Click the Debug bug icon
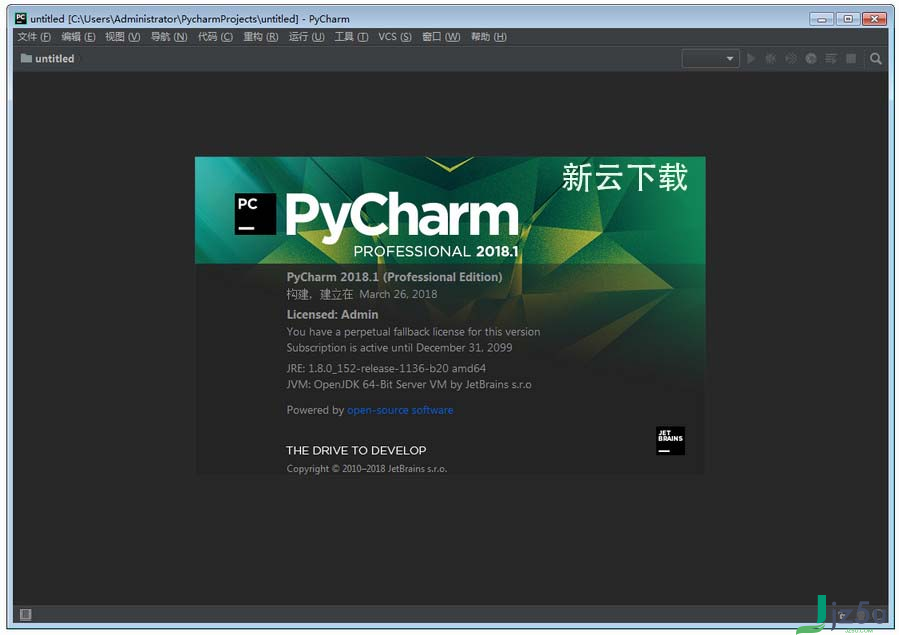The width and height of the screenshot is (899, 635). pos(771,58)
